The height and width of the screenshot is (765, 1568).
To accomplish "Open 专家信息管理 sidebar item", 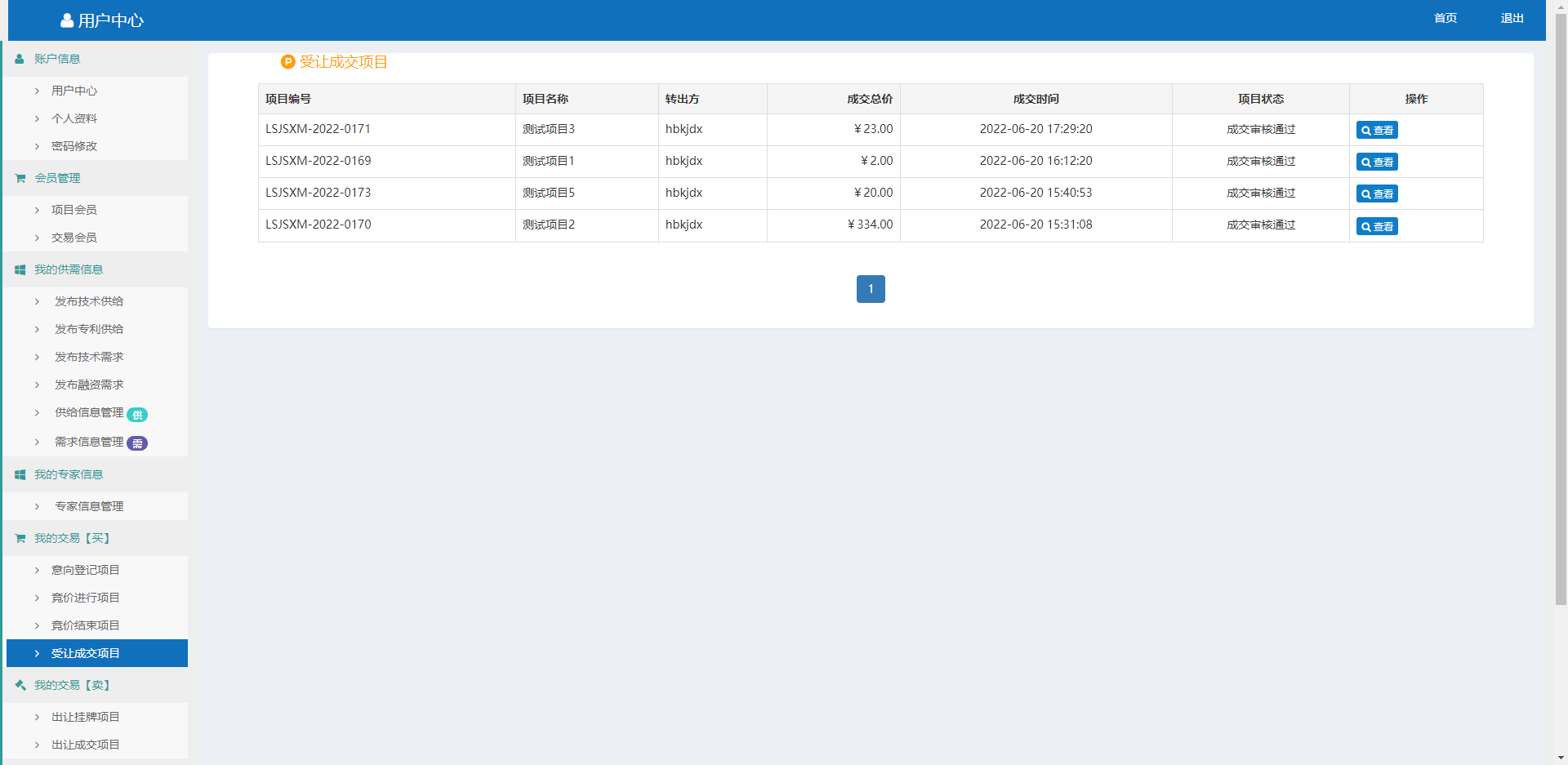I will [x=96, y=506].
